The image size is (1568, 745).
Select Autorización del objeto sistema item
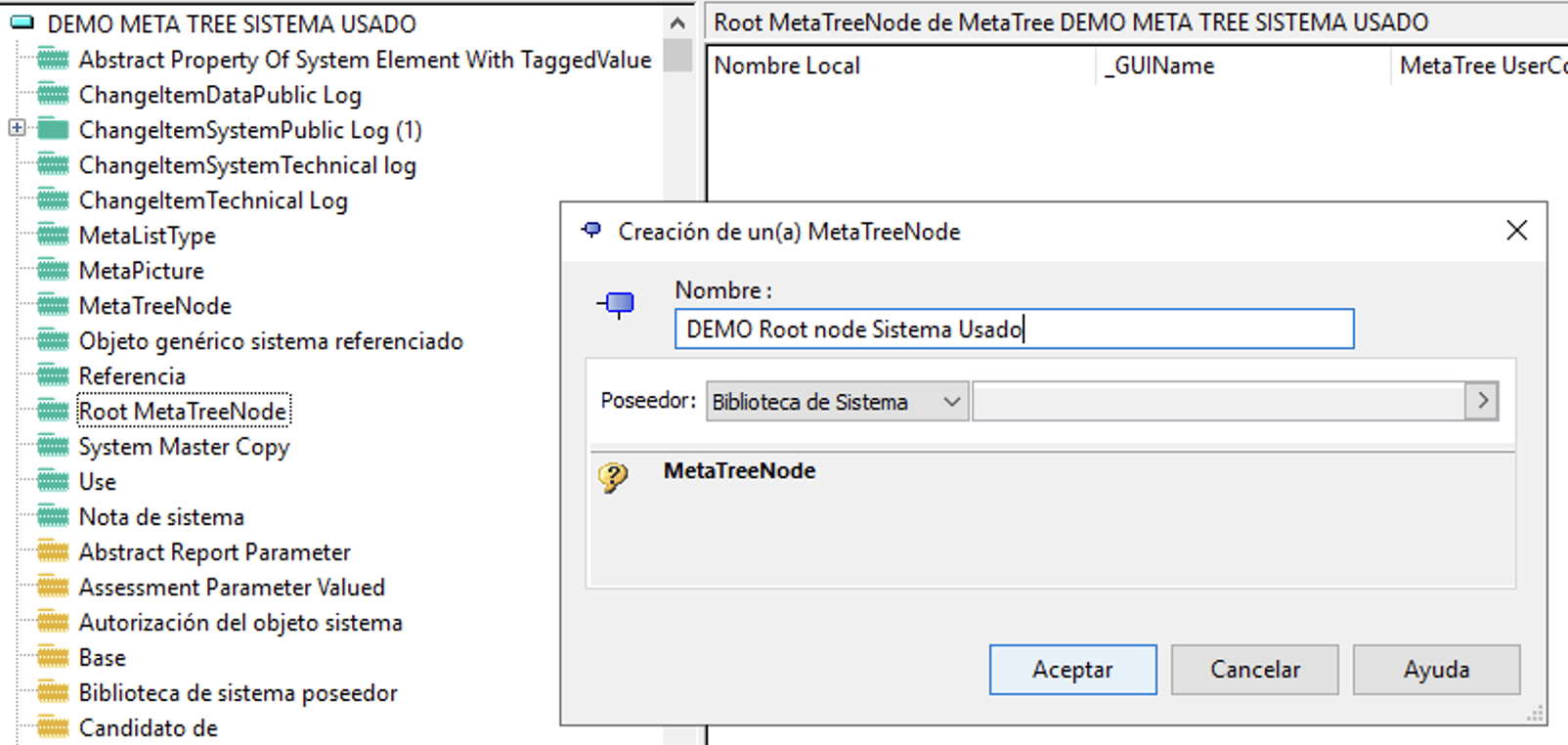point(240,623)
